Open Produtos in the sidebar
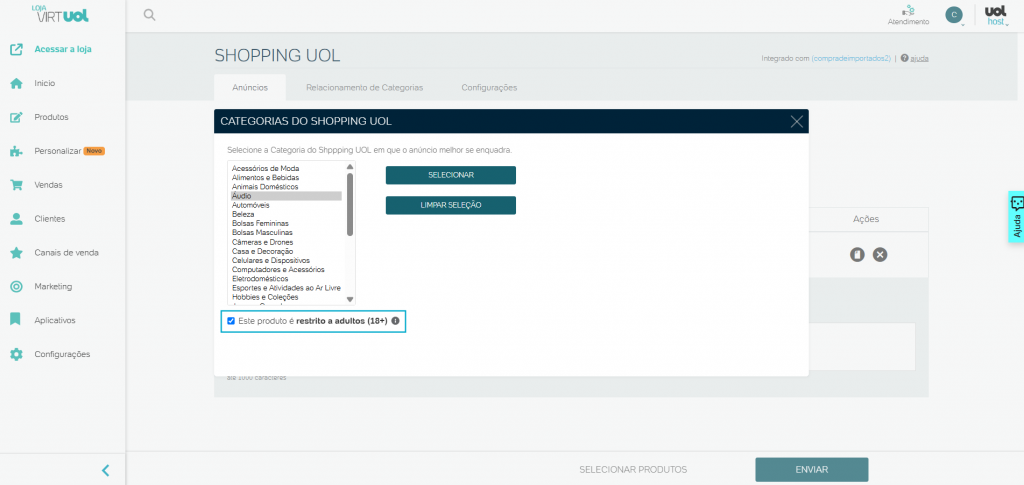This screenshot has height=485, width=1024. click(52, 117)
